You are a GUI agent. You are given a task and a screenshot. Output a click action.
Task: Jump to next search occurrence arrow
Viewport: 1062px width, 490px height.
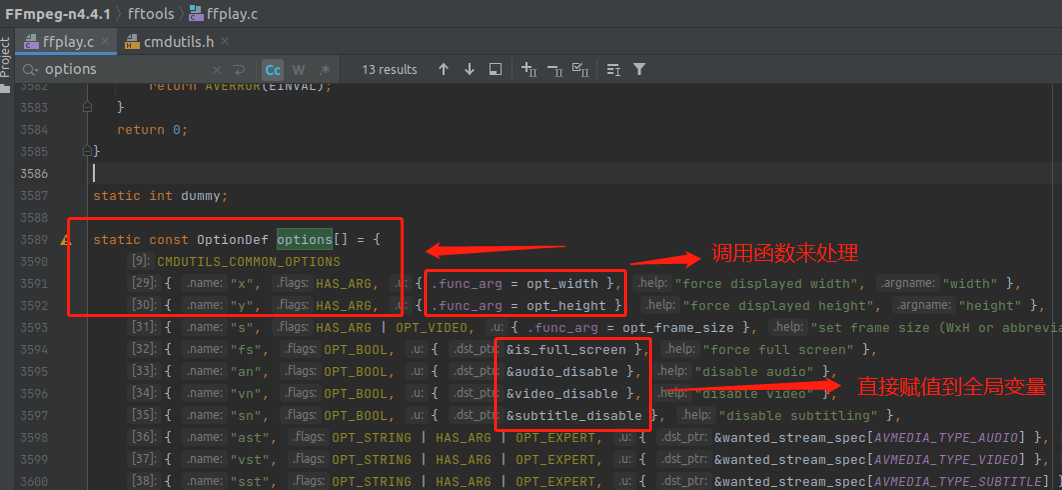pyautogui.click(x=469, y=70)
